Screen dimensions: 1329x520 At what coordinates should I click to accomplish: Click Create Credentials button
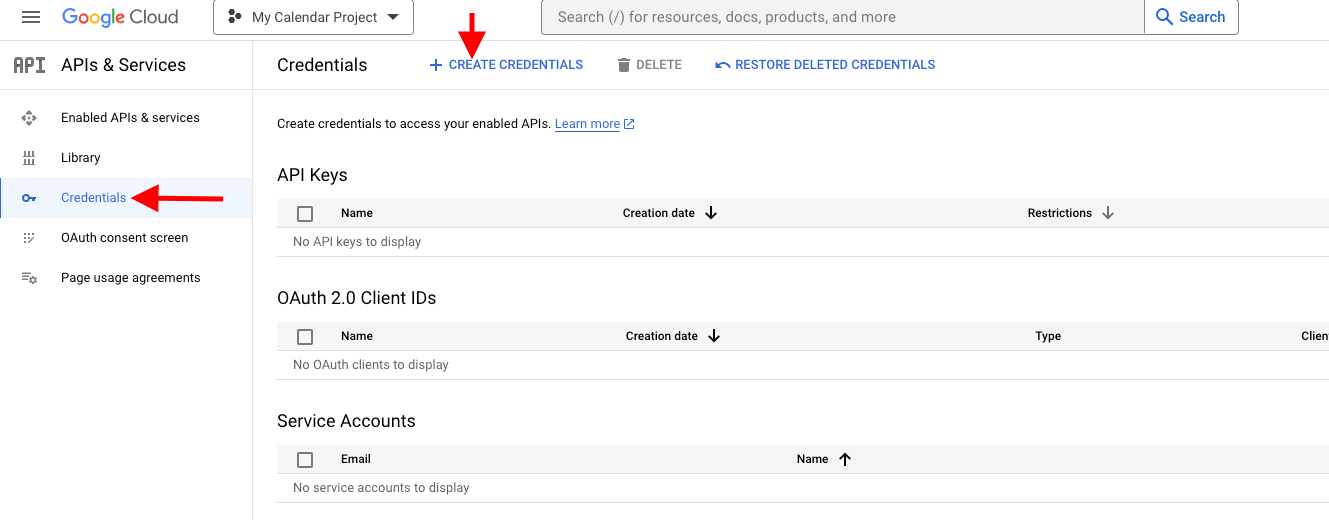[x=506, y=65]
